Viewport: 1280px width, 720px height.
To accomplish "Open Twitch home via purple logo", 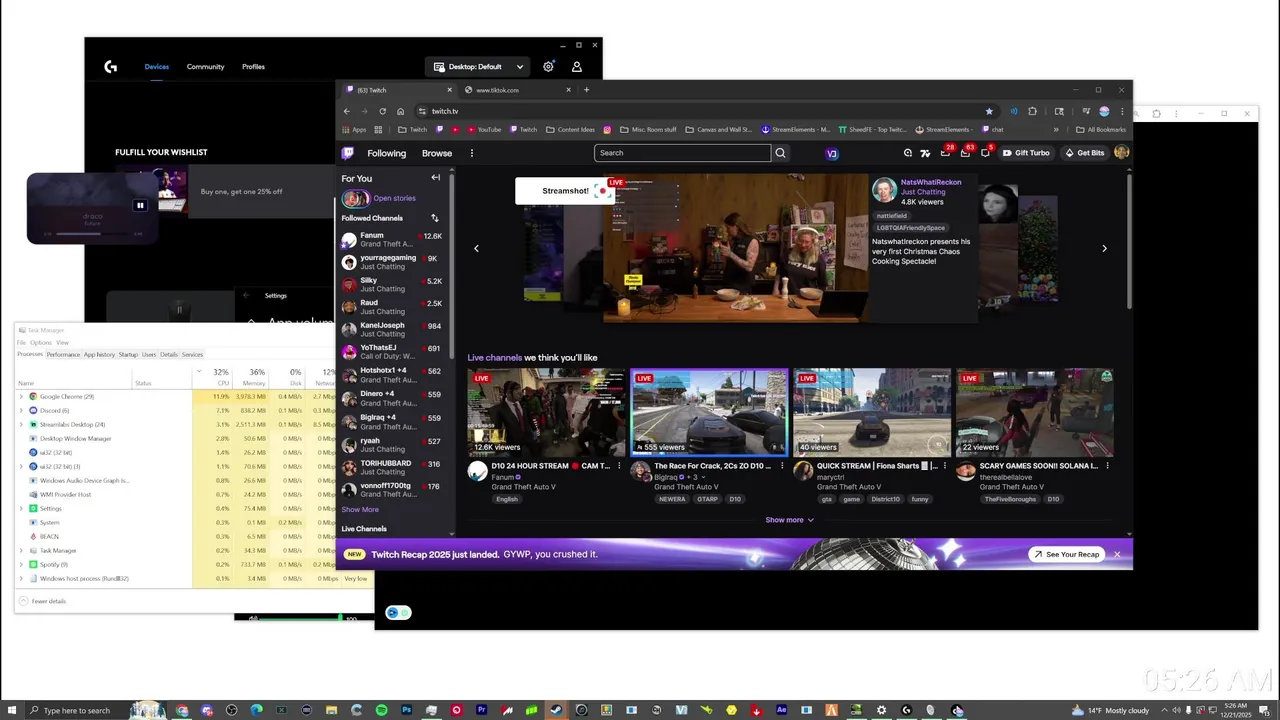I will [x=347, y=153].
